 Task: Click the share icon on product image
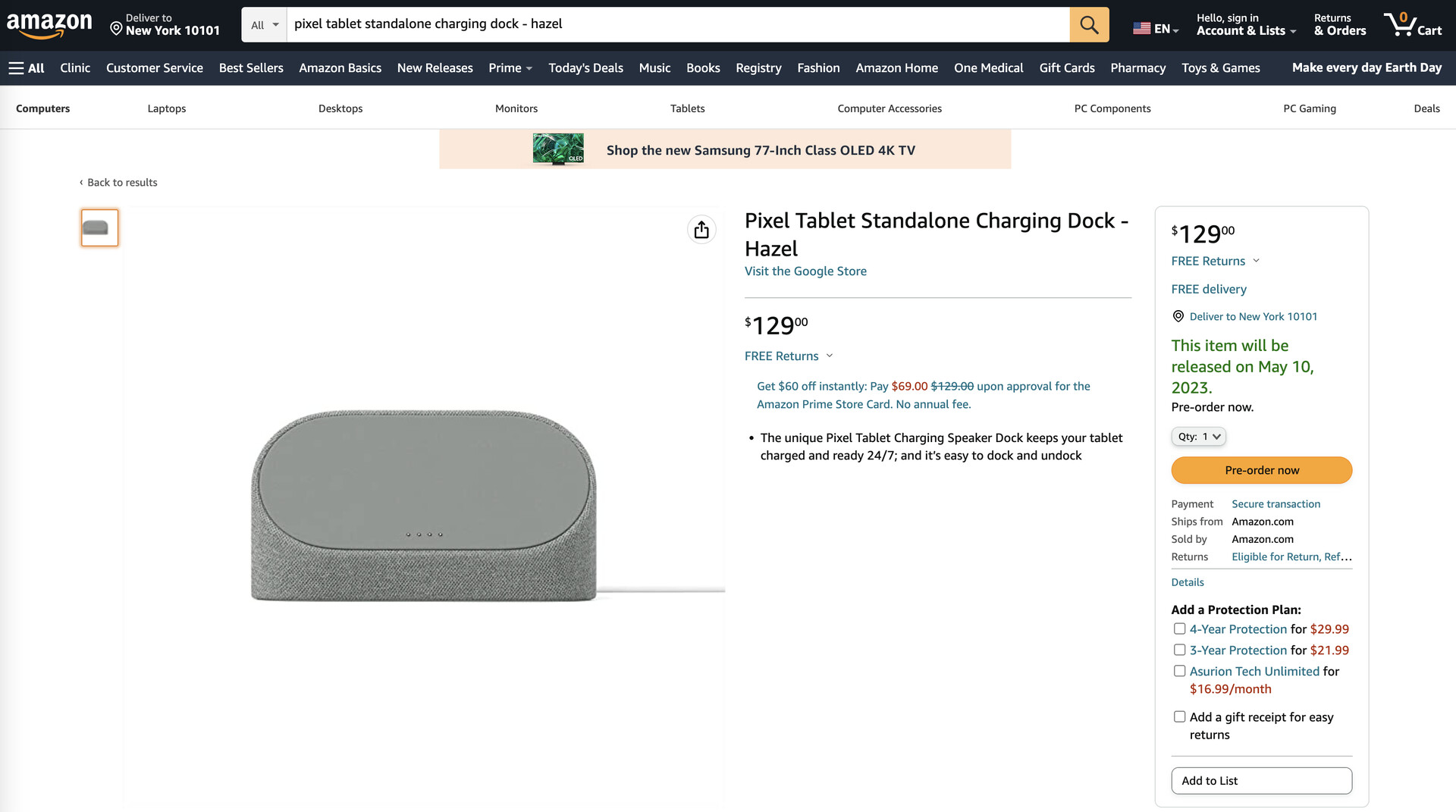[x=701, y=230]
